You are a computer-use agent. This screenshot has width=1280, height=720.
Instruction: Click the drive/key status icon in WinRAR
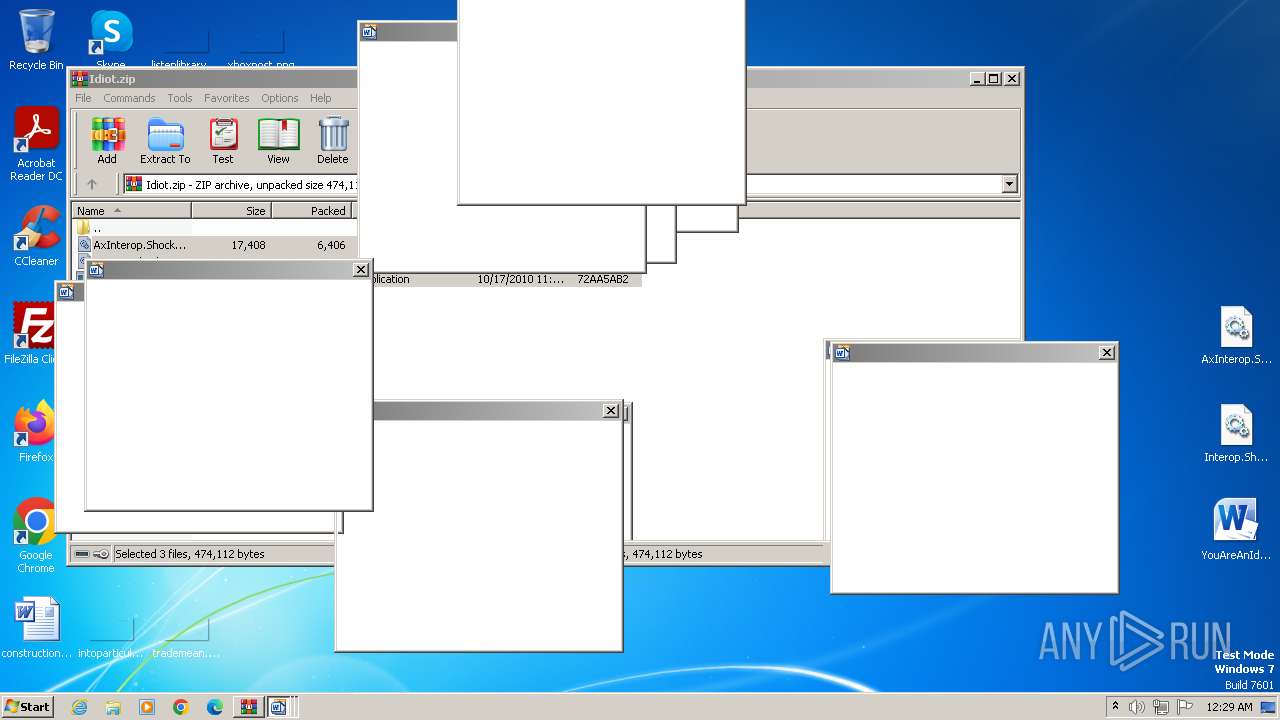(x=91, y=554)
